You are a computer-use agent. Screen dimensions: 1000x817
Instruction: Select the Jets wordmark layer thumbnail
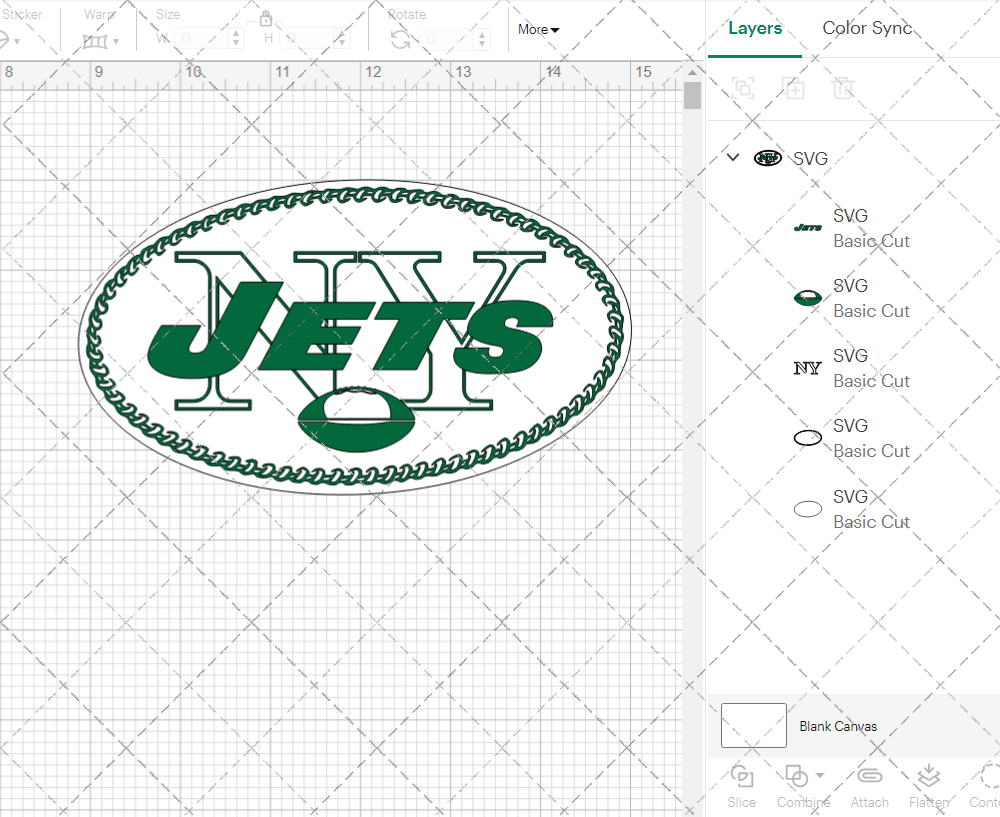pos(807,228)
